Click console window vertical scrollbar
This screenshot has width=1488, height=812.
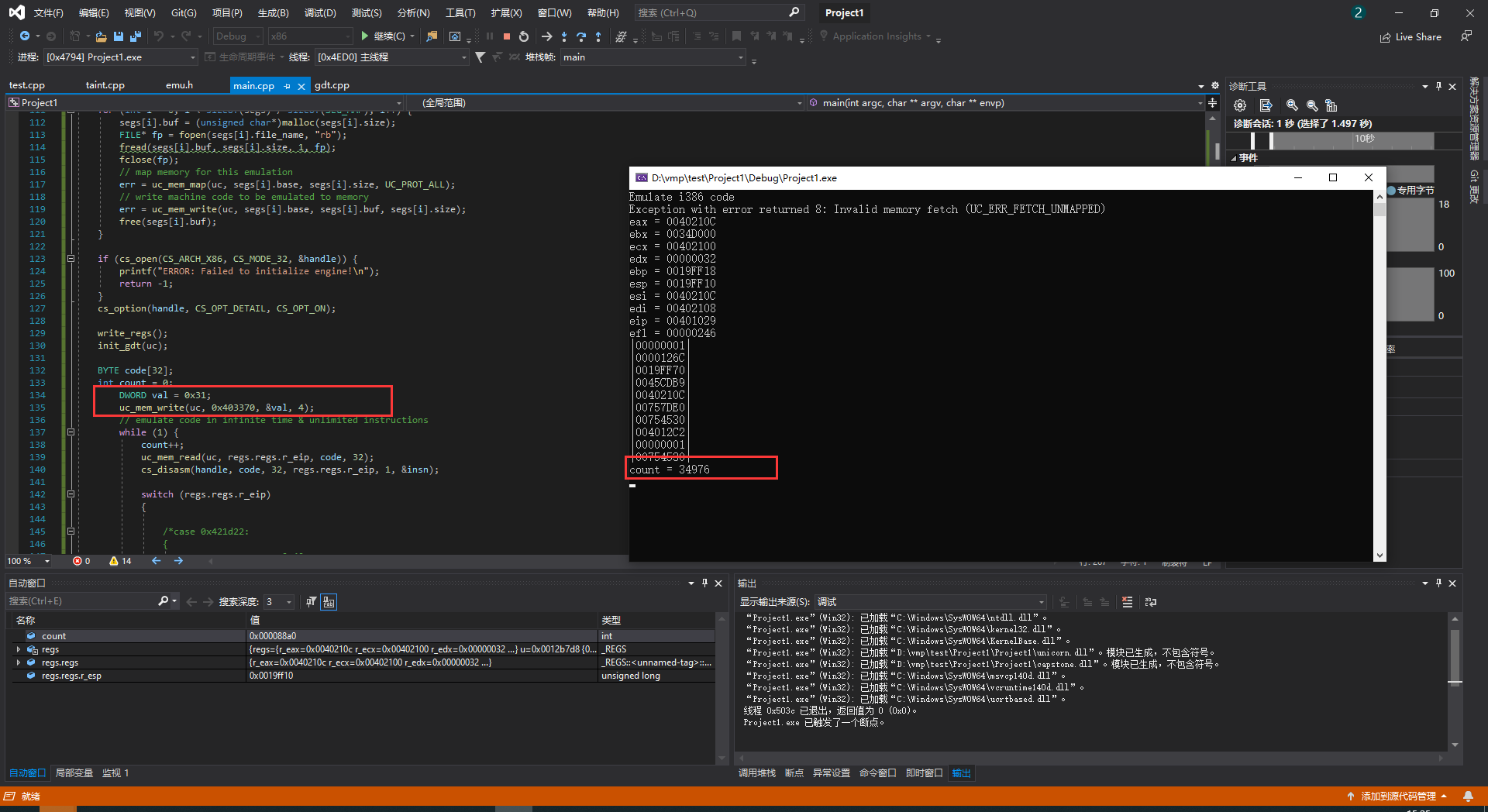coord(1379,375)
